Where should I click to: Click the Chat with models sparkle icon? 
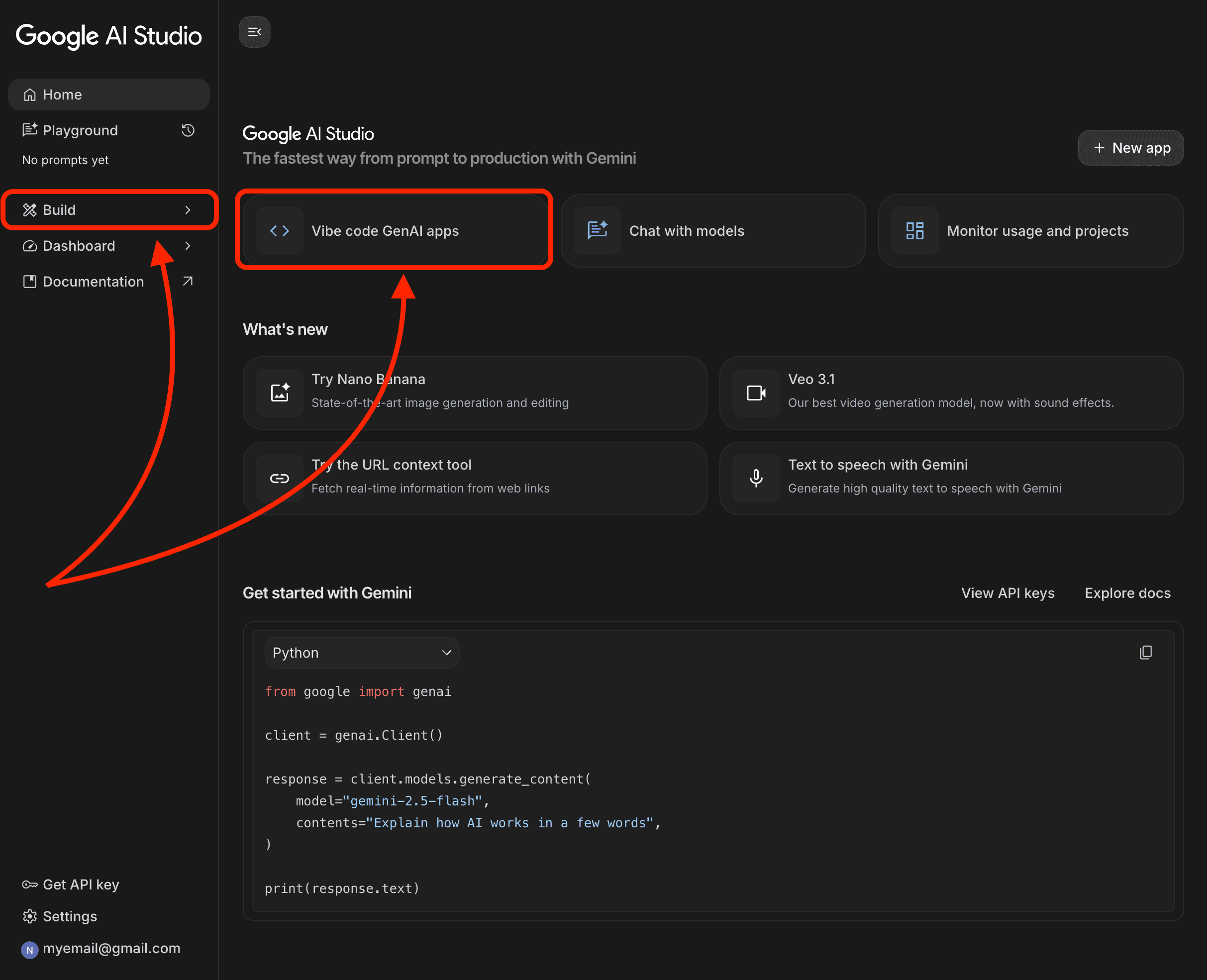coord(598,231)
